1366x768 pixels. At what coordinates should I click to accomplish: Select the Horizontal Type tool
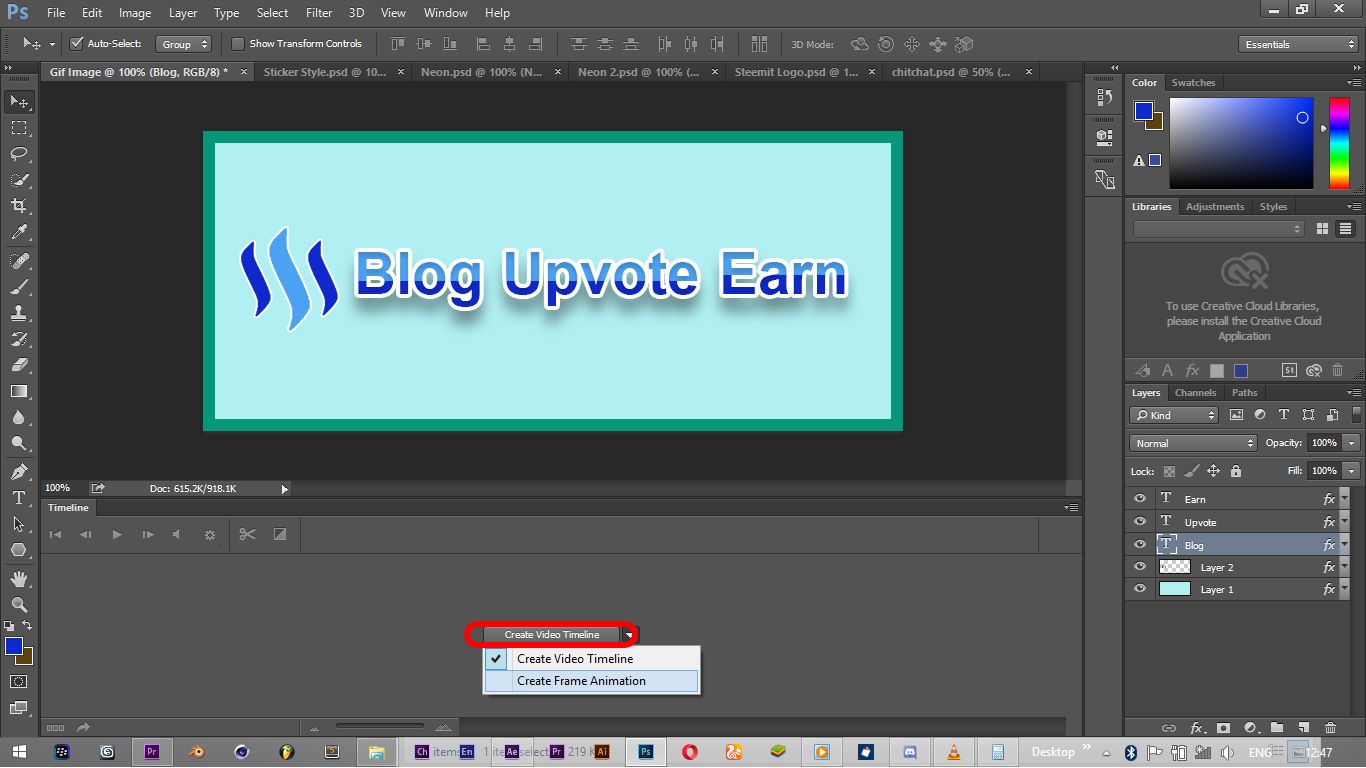tap(19, 498)
